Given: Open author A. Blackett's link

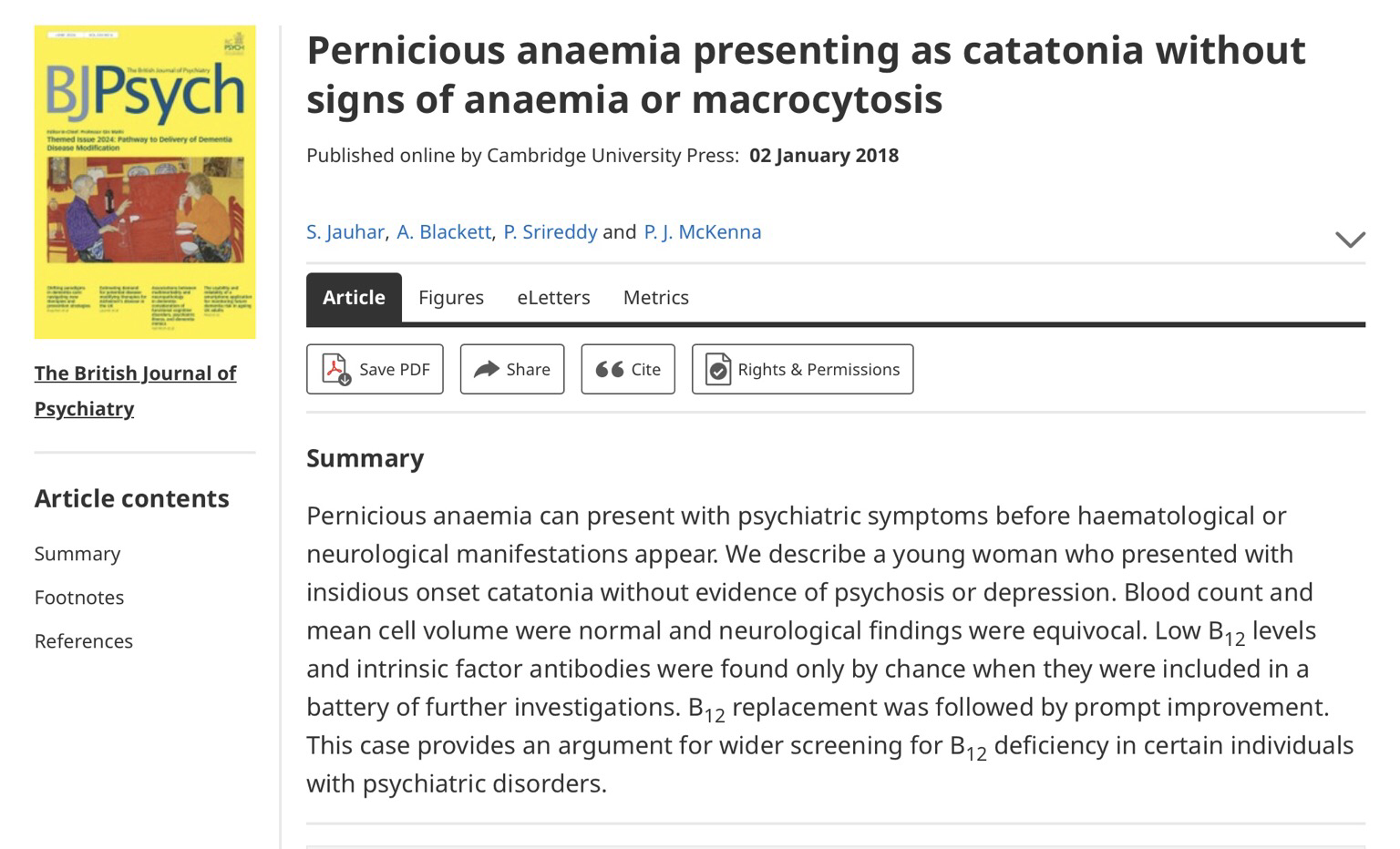Looking at the screenshot, I should (x=444, y=232).
